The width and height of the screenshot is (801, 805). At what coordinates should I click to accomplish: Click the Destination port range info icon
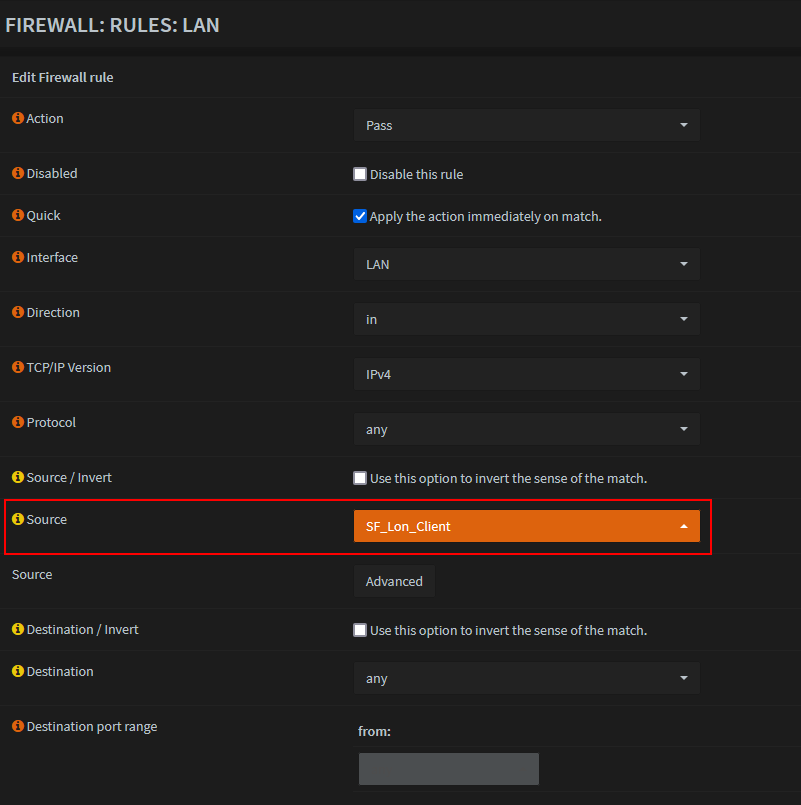tap(17, 727)
